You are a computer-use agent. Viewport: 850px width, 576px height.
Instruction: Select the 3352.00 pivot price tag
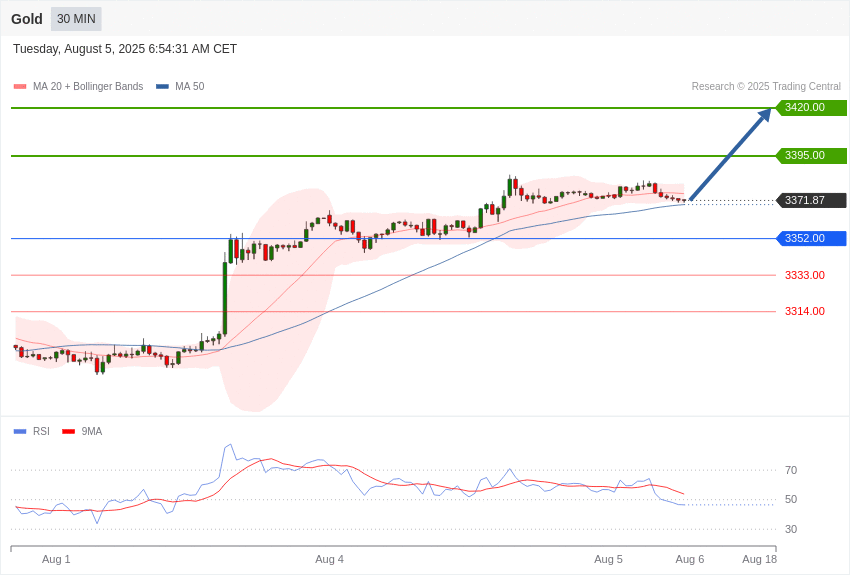tap(812, 238)
